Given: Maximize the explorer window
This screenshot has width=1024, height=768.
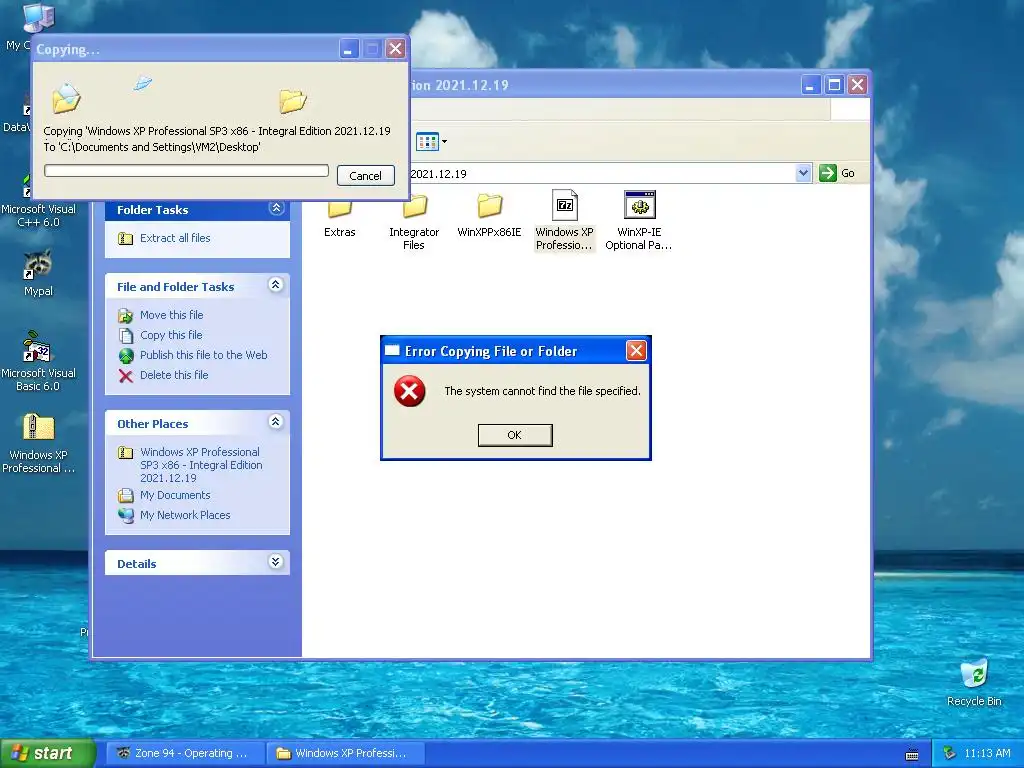Looking at the screenshot, I should click(834, 85).
